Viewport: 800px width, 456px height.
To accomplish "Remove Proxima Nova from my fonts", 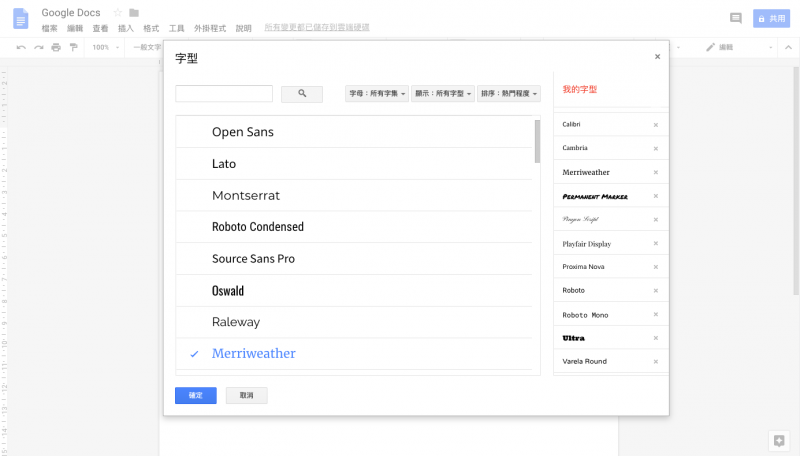I will tap(656, 267).
